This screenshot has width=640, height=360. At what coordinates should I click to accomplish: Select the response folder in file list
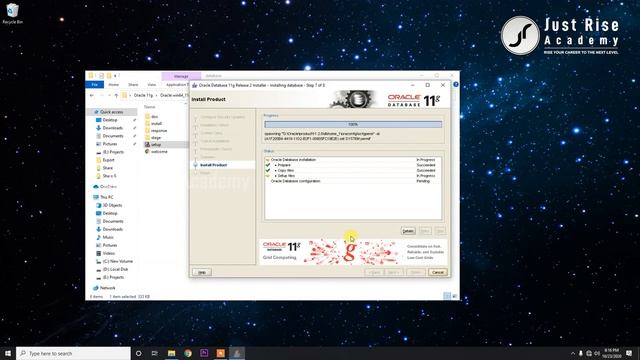point(159,131)
